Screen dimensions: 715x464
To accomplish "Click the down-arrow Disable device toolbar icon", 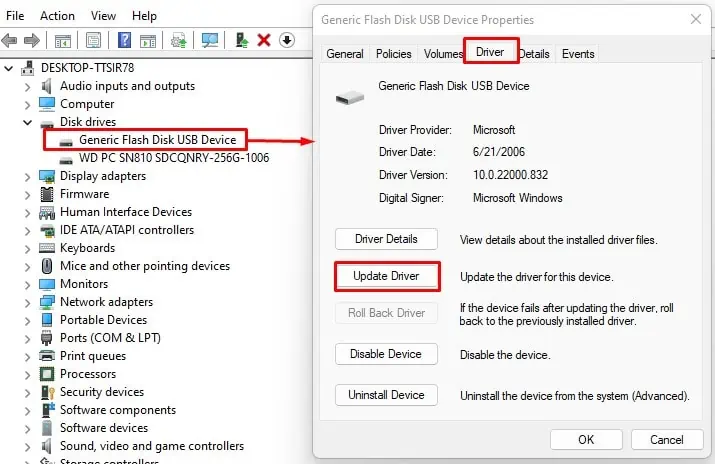I will [287, 40].
